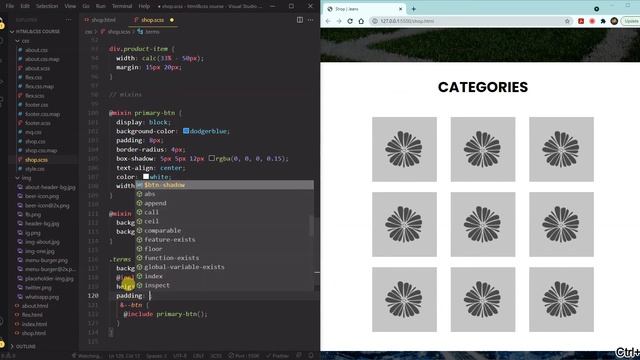Open View menu in VS Code
640x360 pixels.
[70, 6]
